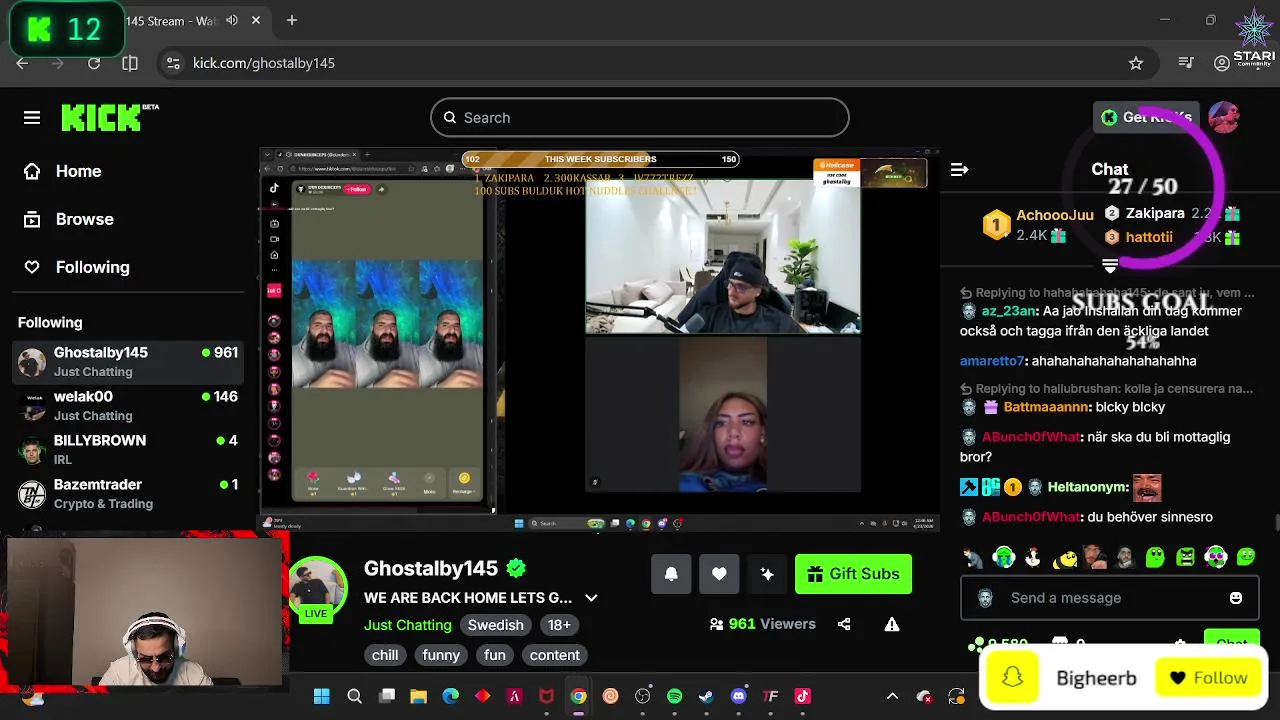The height and width of the screenshot is (720, 1280).
Task: Select the Swedish language tag
Action: click(x=496, y=625)
